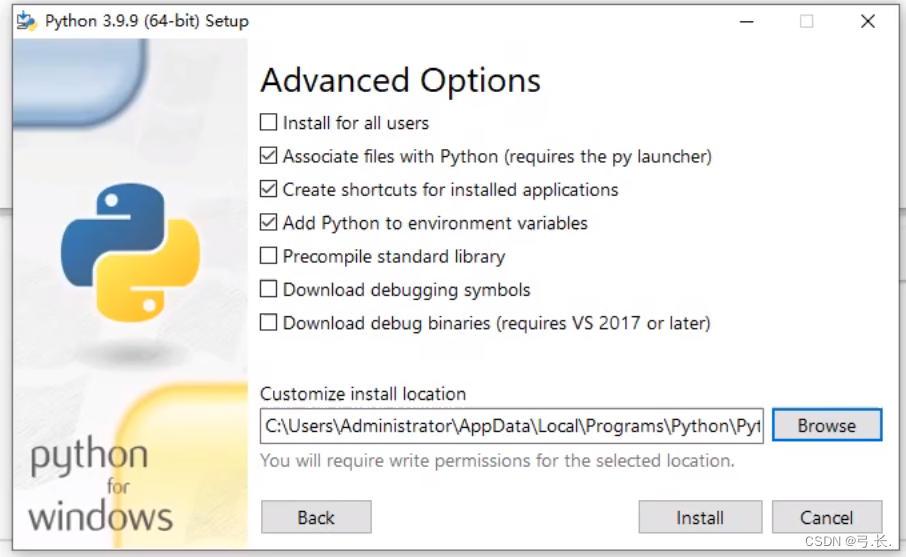
Task: Click inside the install location path field
Action: pos(511,426)
